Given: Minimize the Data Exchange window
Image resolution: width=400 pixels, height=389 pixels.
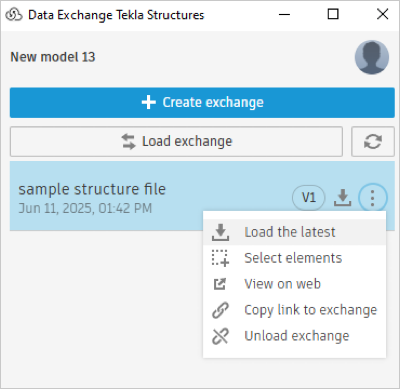Looking at the screenshot, I should click(284, 14).
